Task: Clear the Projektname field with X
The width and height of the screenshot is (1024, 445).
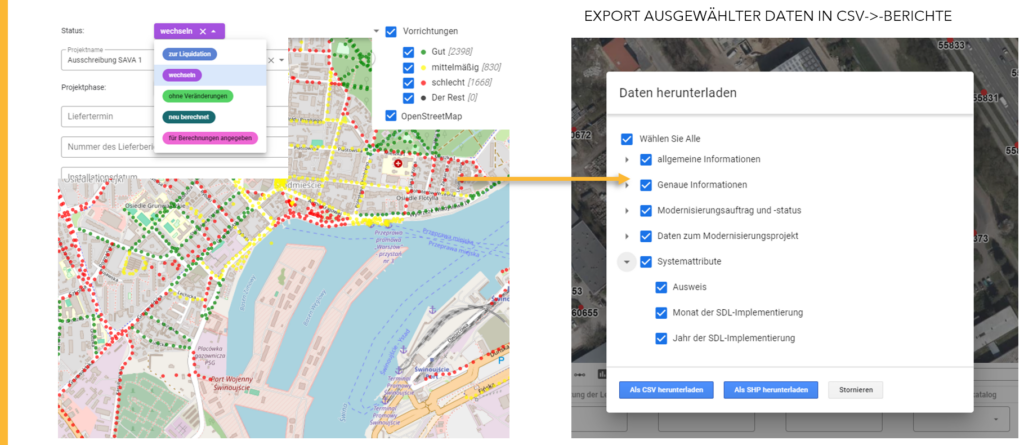Action: click(271, 60)
